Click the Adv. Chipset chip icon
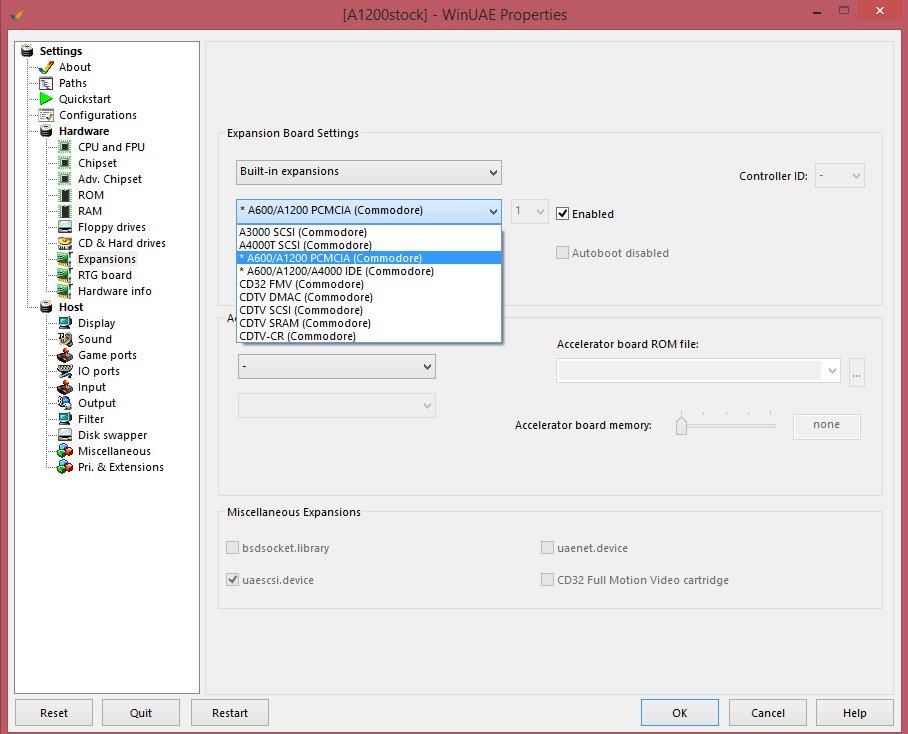 pos(65,179)
